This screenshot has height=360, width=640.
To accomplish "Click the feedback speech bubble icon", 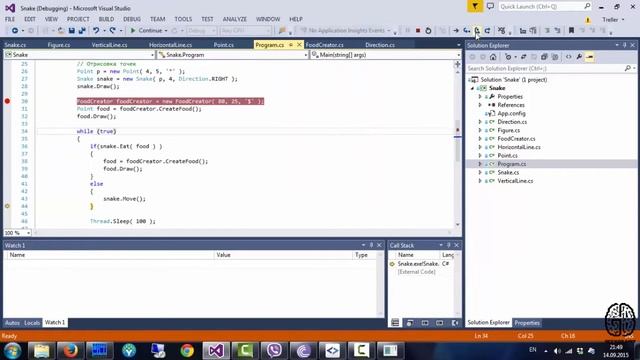I will click(490, 7).
